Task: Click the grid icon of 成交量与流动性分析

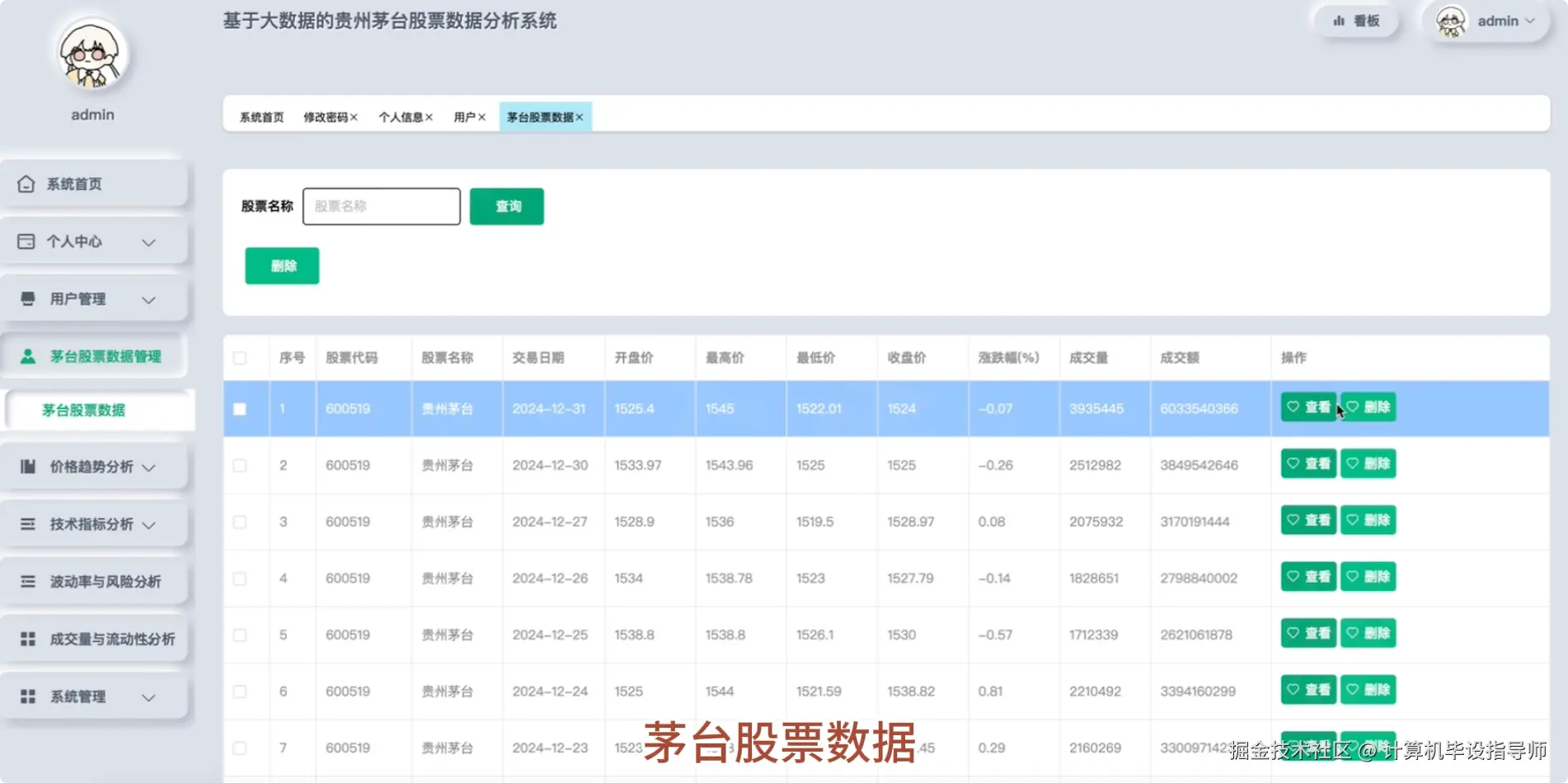Action: point(28,639)
